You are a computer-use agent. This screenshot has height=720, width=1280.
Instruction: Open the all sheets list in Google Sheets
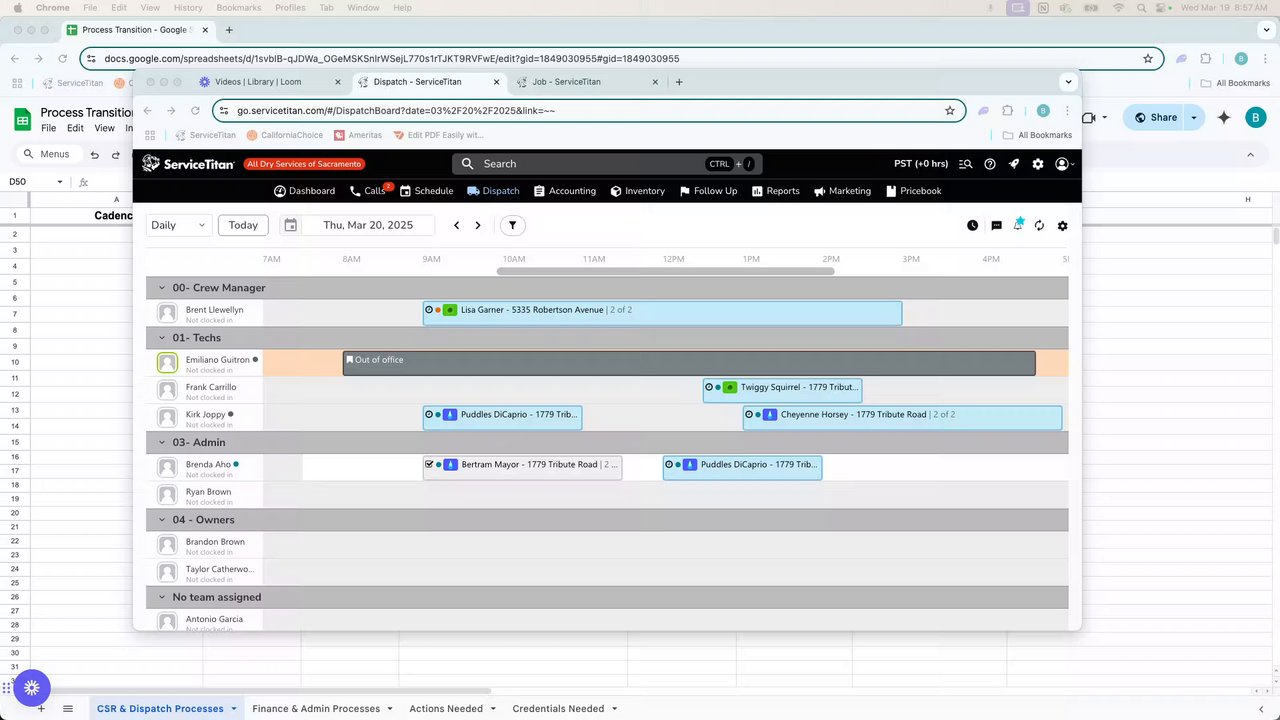[x=68, y=708]
